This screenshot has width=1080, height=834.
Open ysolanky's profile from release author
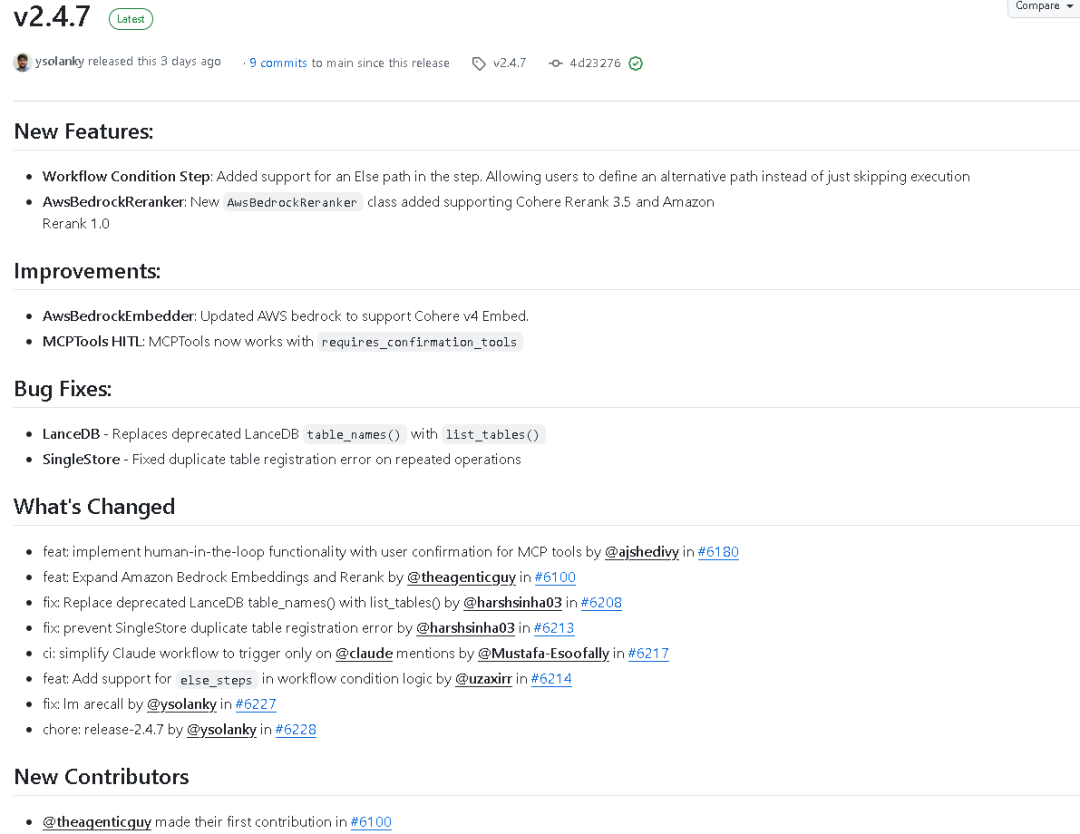tap(59, 62)
